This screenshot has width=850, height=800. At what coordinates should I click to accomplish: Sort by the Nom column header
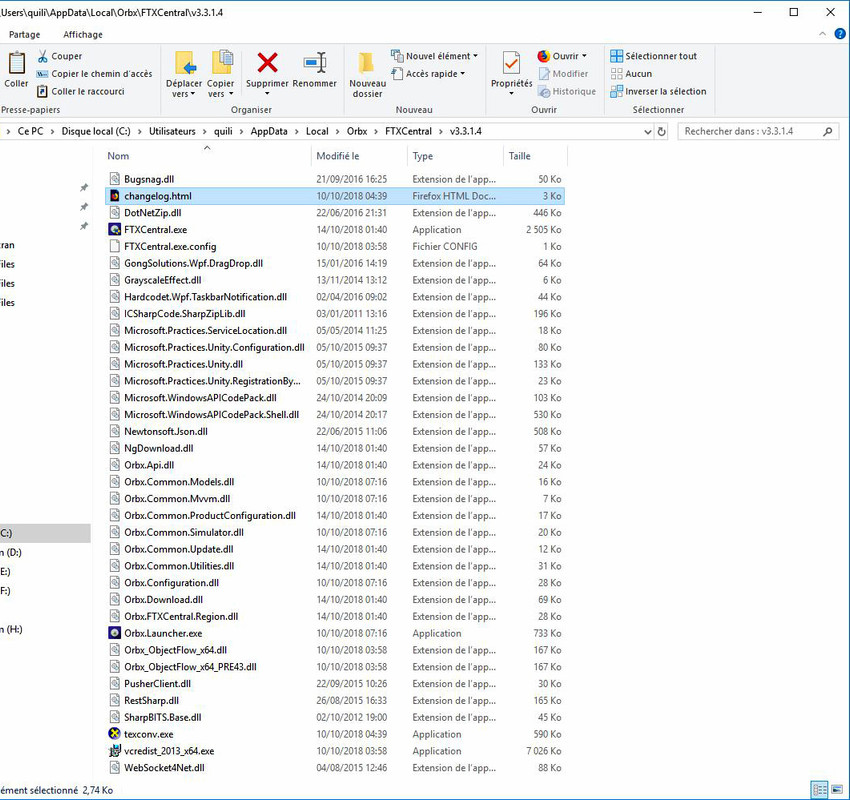click(118, 156)
